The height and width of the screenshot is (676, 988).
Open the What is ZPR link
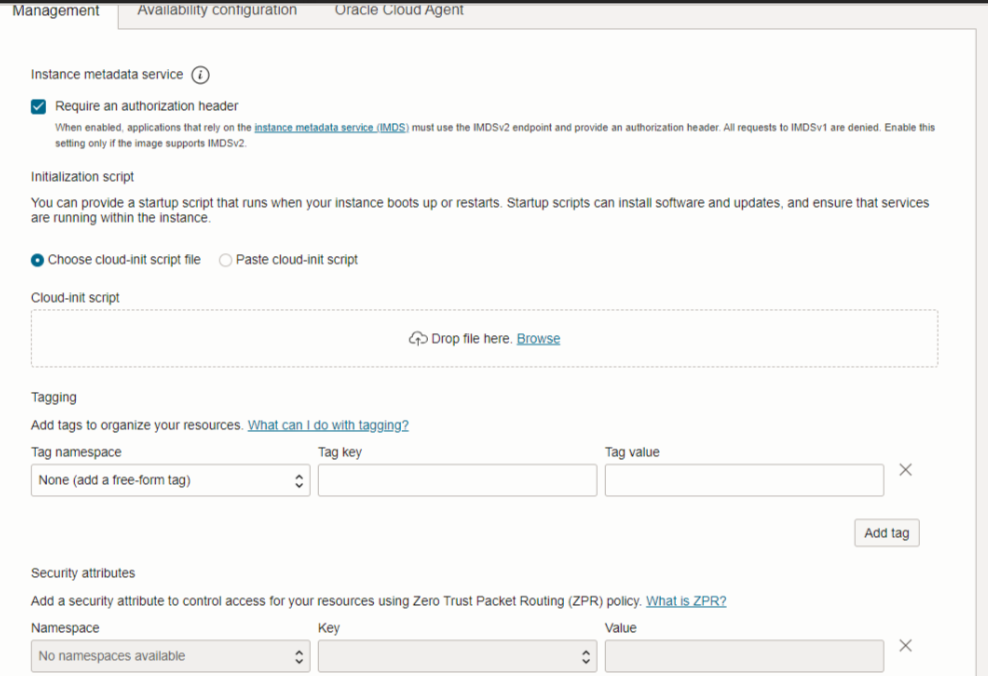[686, 602]
